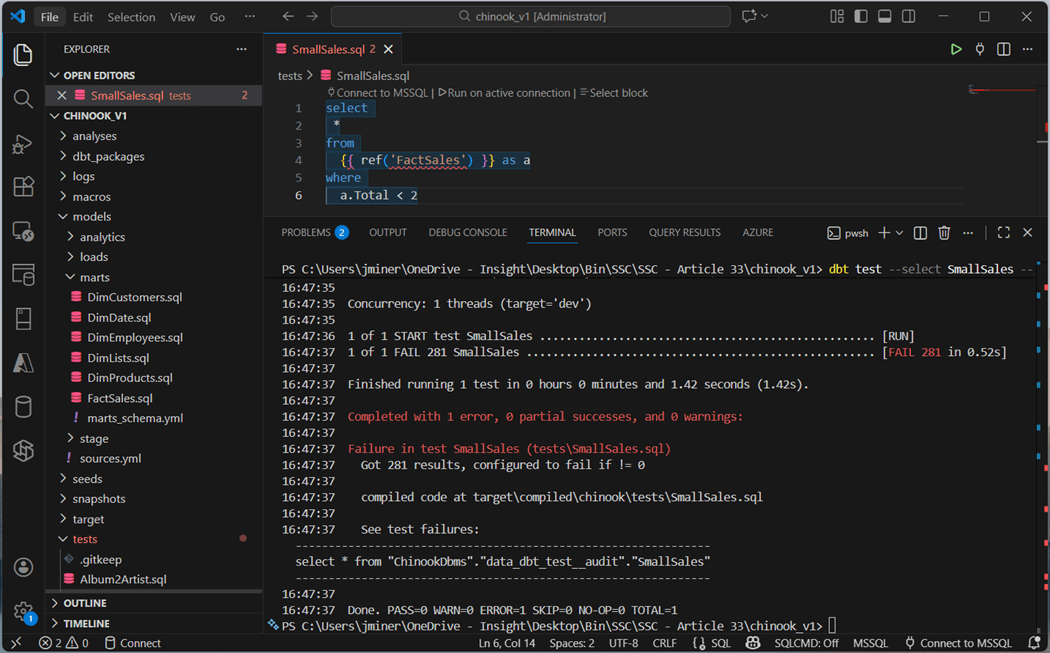Image resolution: width=1050 pixels, height=653 pixels.
Task: Click the Run query play button
Action: [956, 49]
